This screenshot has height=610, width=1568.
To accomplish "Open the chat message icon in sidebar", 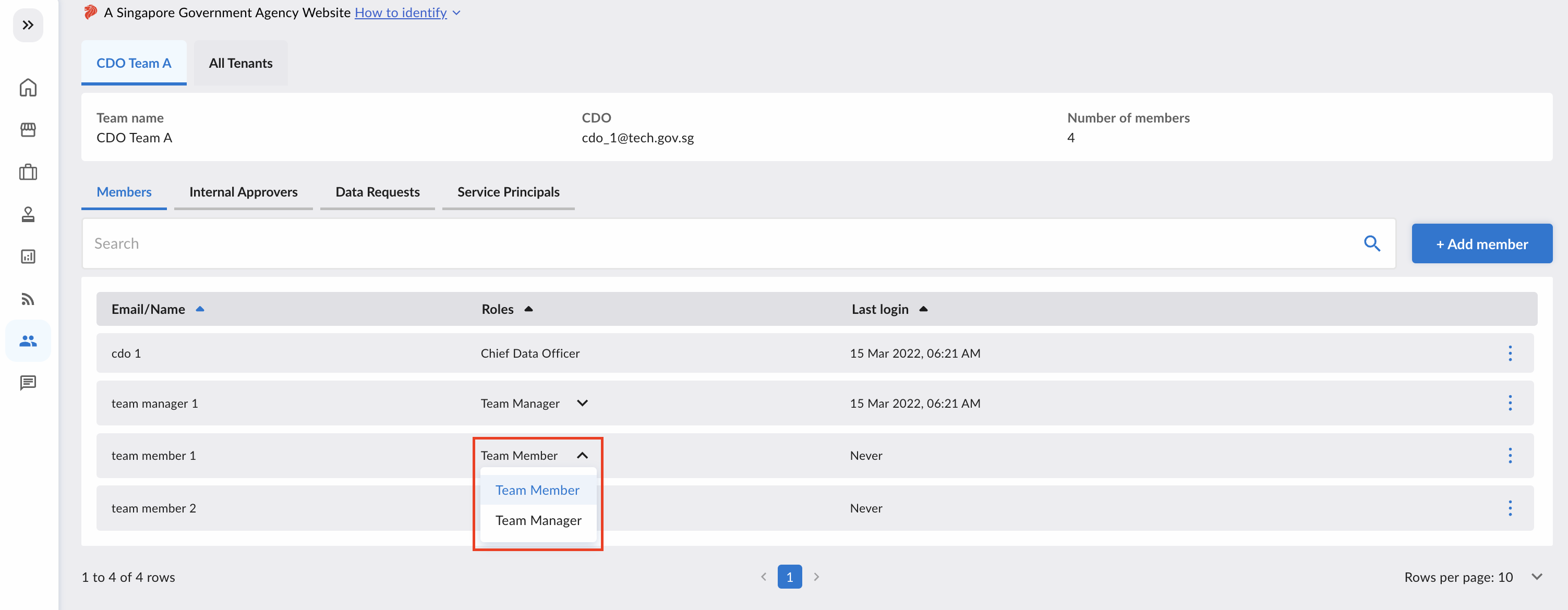I will pos(28,383).
